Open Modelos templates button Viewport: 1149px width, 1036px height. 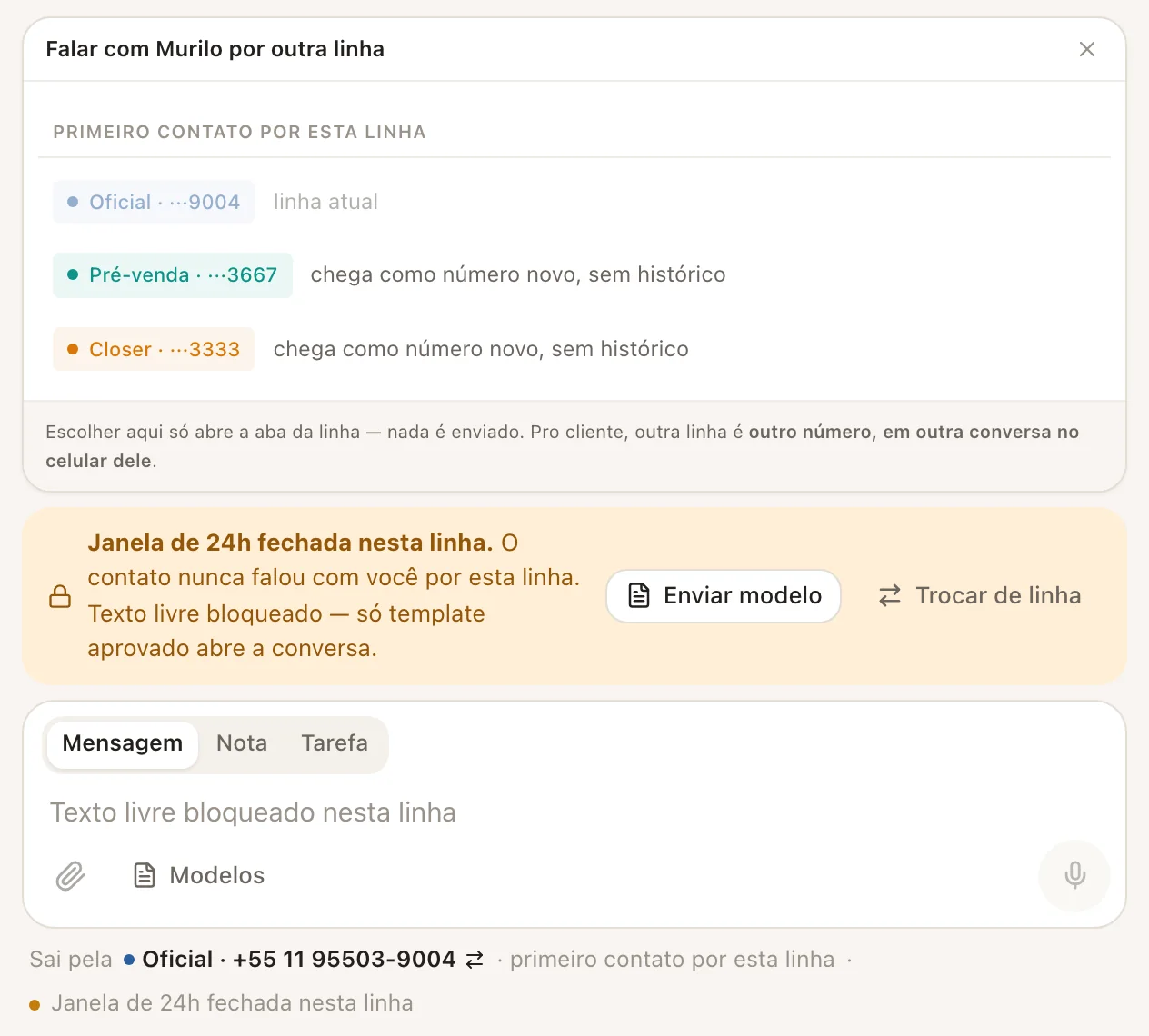point(199,875)
